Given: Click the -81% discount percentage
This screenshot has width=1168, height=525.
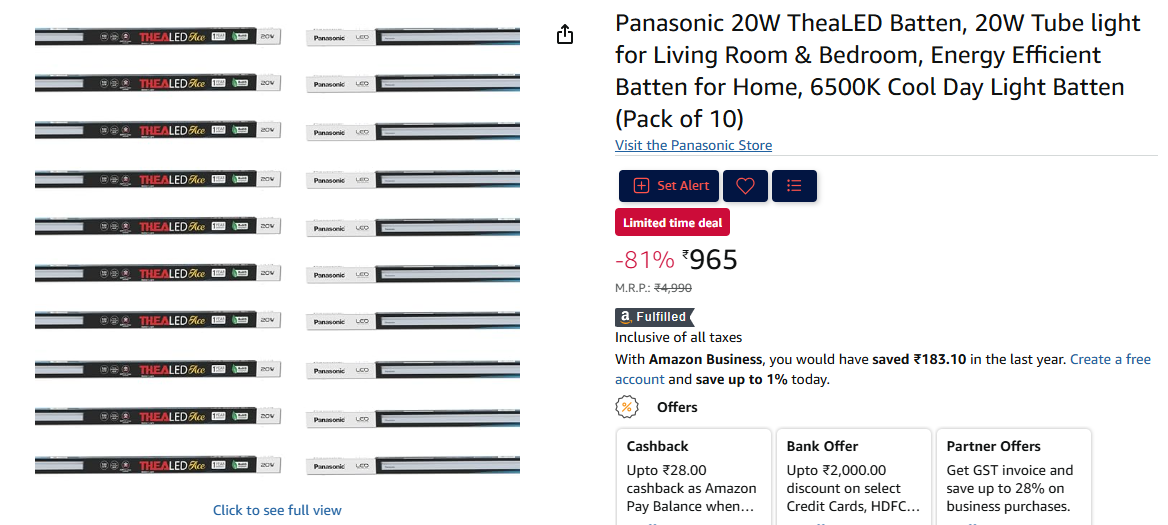Looking at the screenshot, I should click(644, 260).
